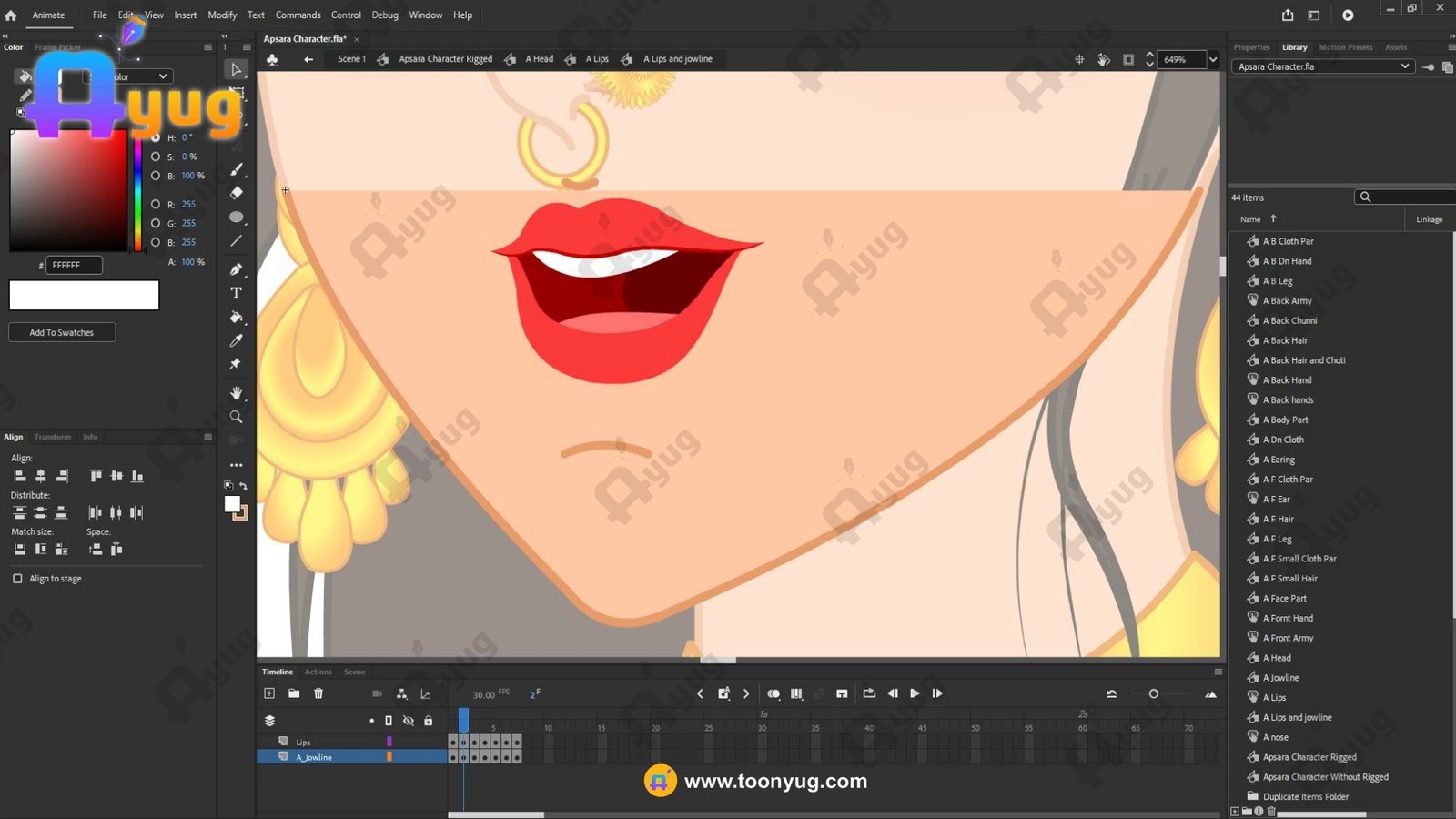Go to previous keyframe arrow
The width and height of the screenshot is (1456, 819).
[x=700, y=693]
